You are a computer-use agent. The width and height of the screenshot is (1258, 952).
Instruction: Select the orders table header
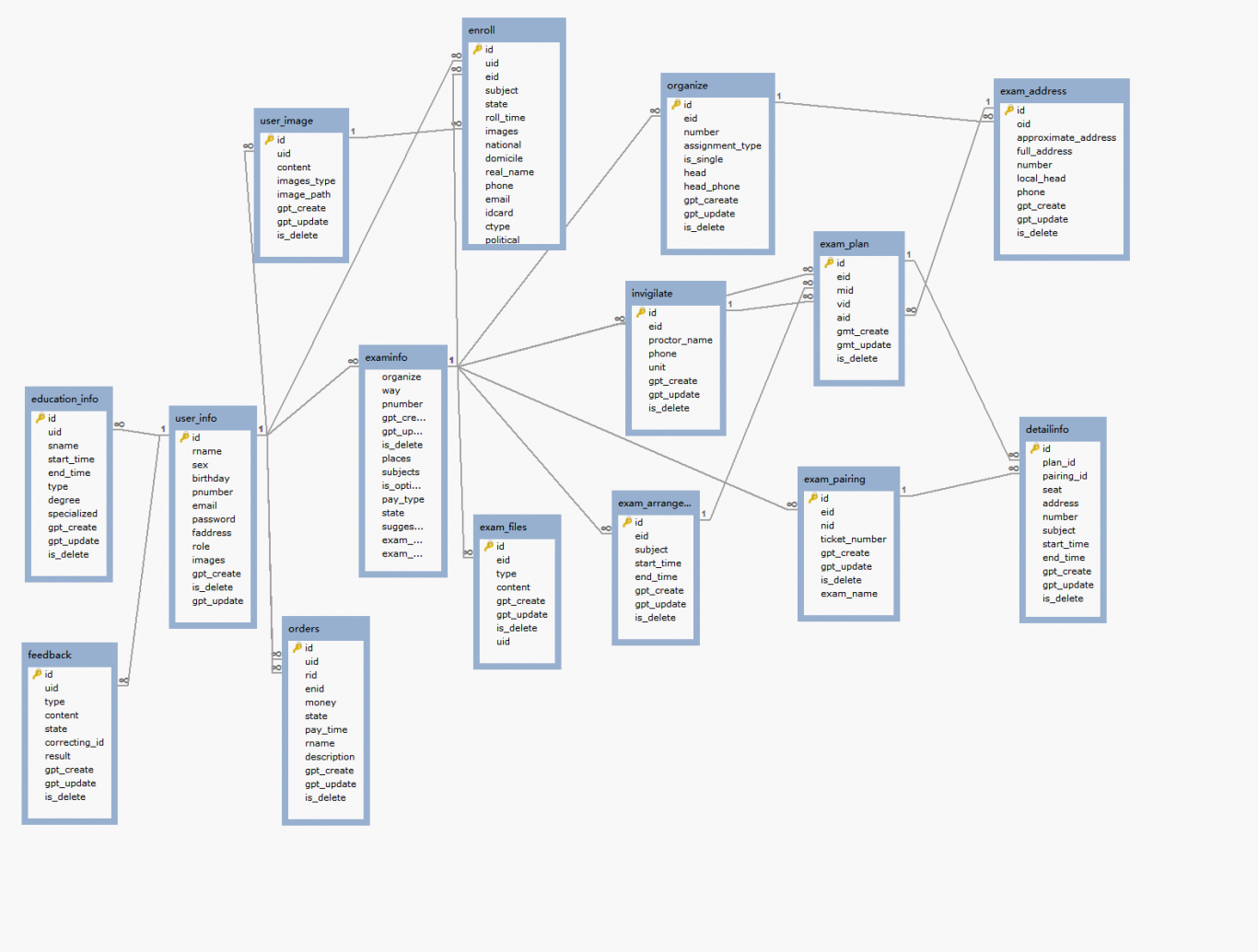(x=326, y=629)
